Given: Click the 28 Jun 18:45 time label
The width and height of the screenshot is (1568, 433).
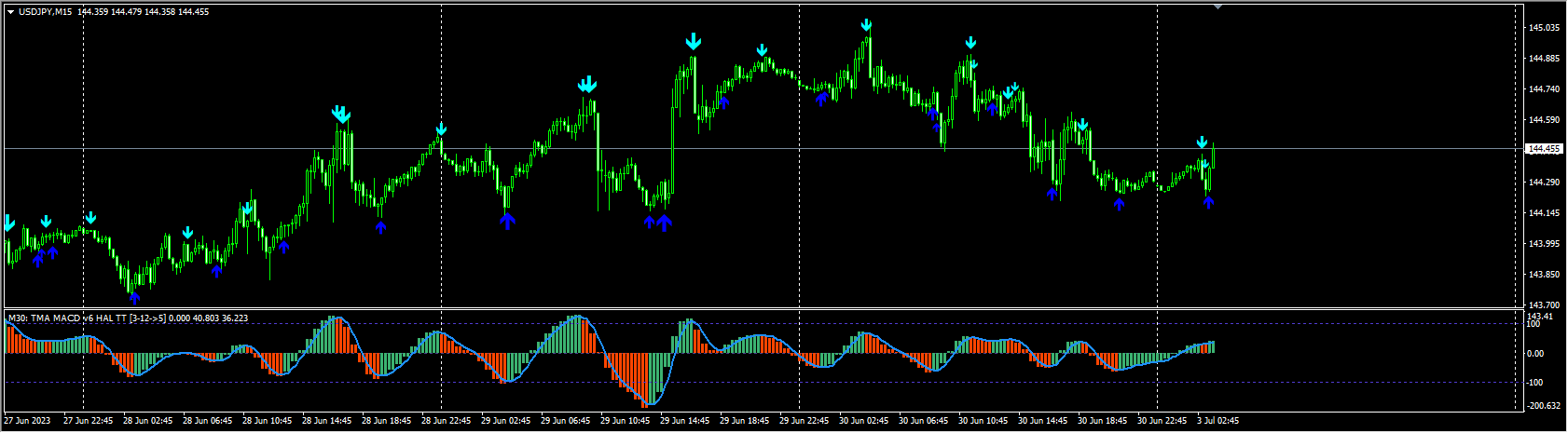Looking at the screenshot, I should 387,421.
